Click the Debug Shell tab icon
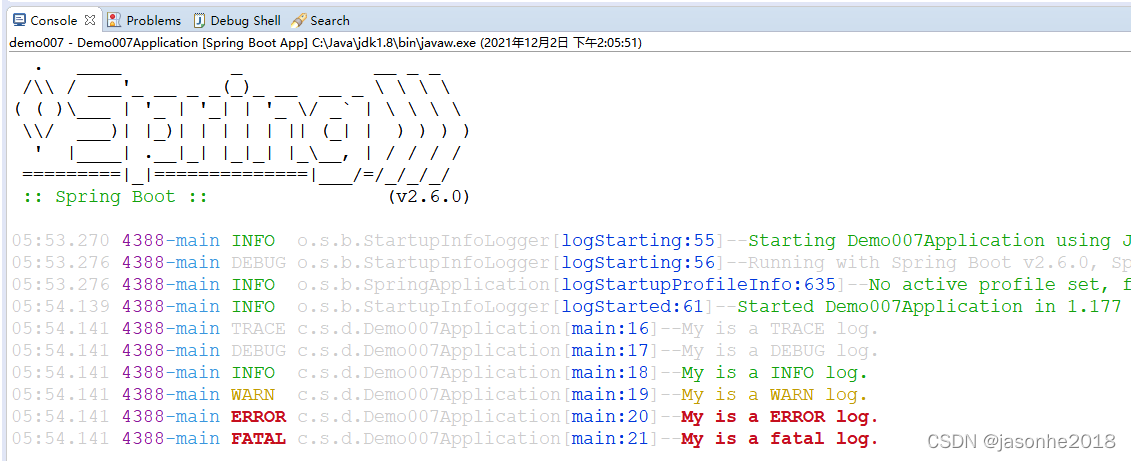Image resolution: width=1131 pixels, height=461 pixels. (x=200, y=20)
